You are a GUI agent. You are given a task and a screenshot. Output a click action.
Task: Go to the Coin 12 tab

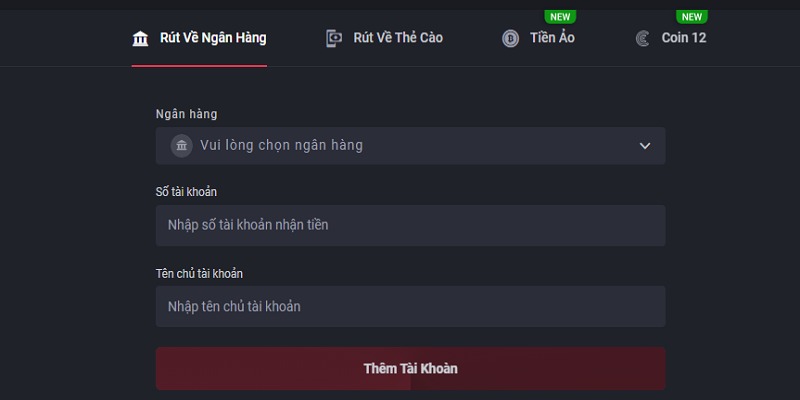(683, 38)
